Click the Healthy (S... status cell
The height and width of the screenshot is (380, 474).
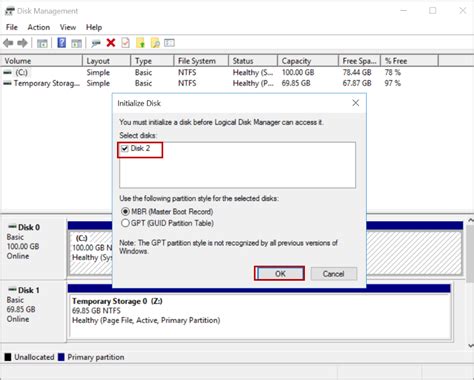(x=253, y=72)
